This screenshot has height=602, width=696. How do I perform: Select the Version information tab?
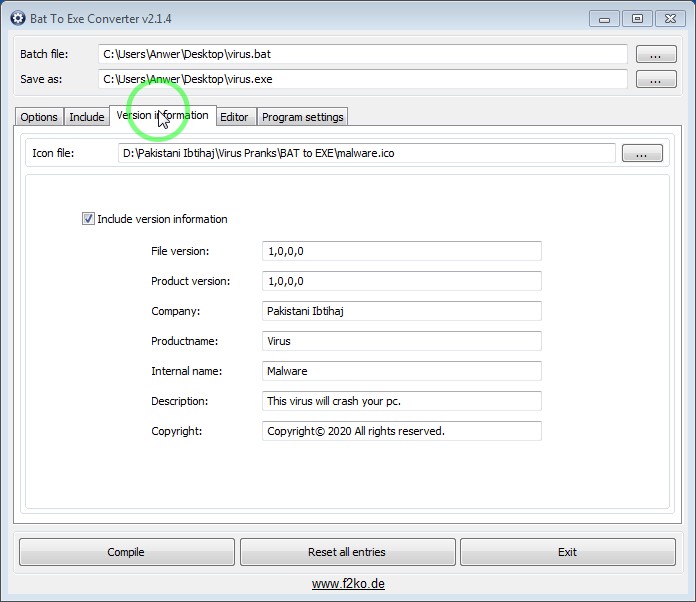[162, 115]
